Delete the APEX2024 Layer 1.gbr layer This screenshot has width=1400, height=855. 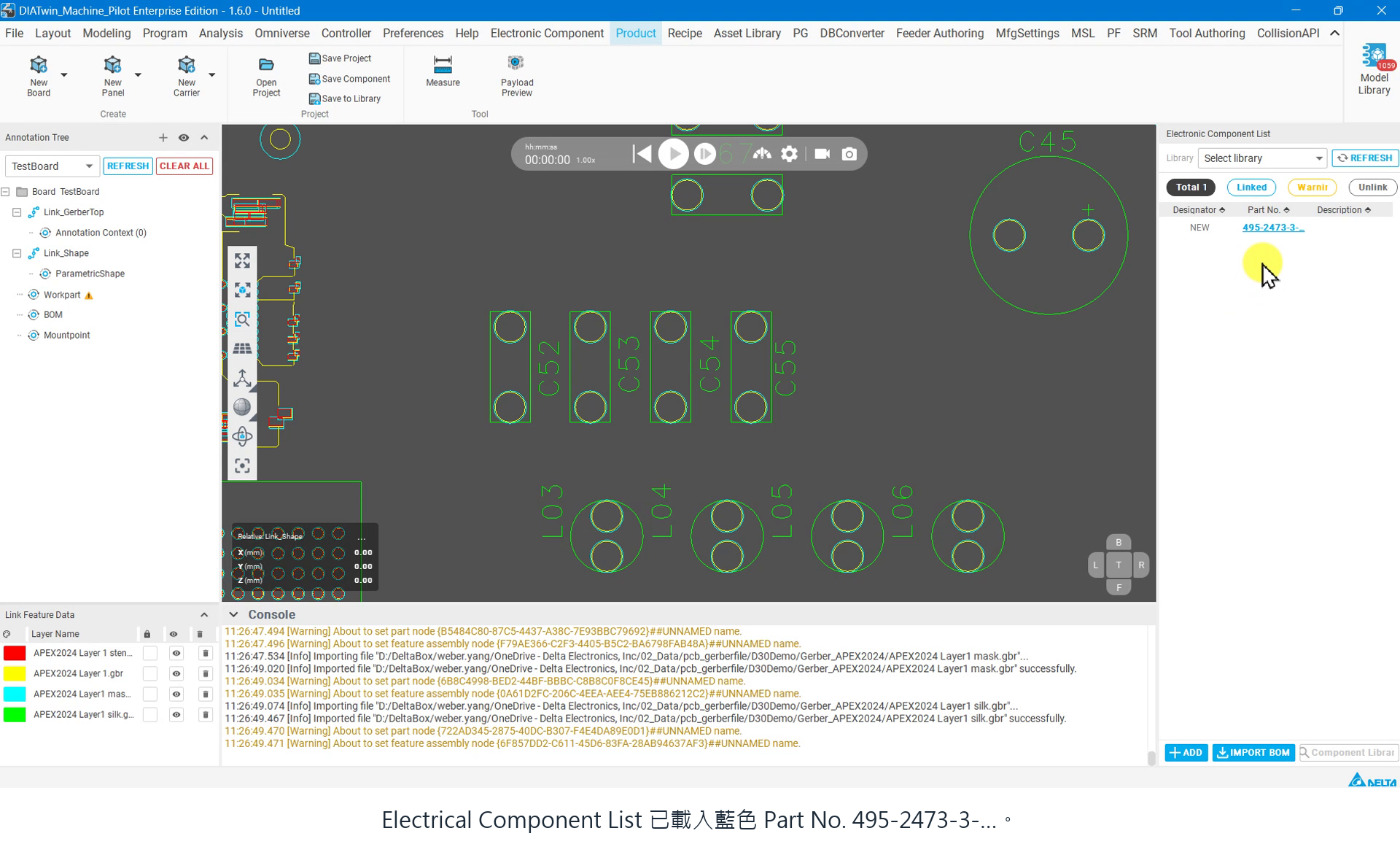pyautogui.click(x=205, y=673)
